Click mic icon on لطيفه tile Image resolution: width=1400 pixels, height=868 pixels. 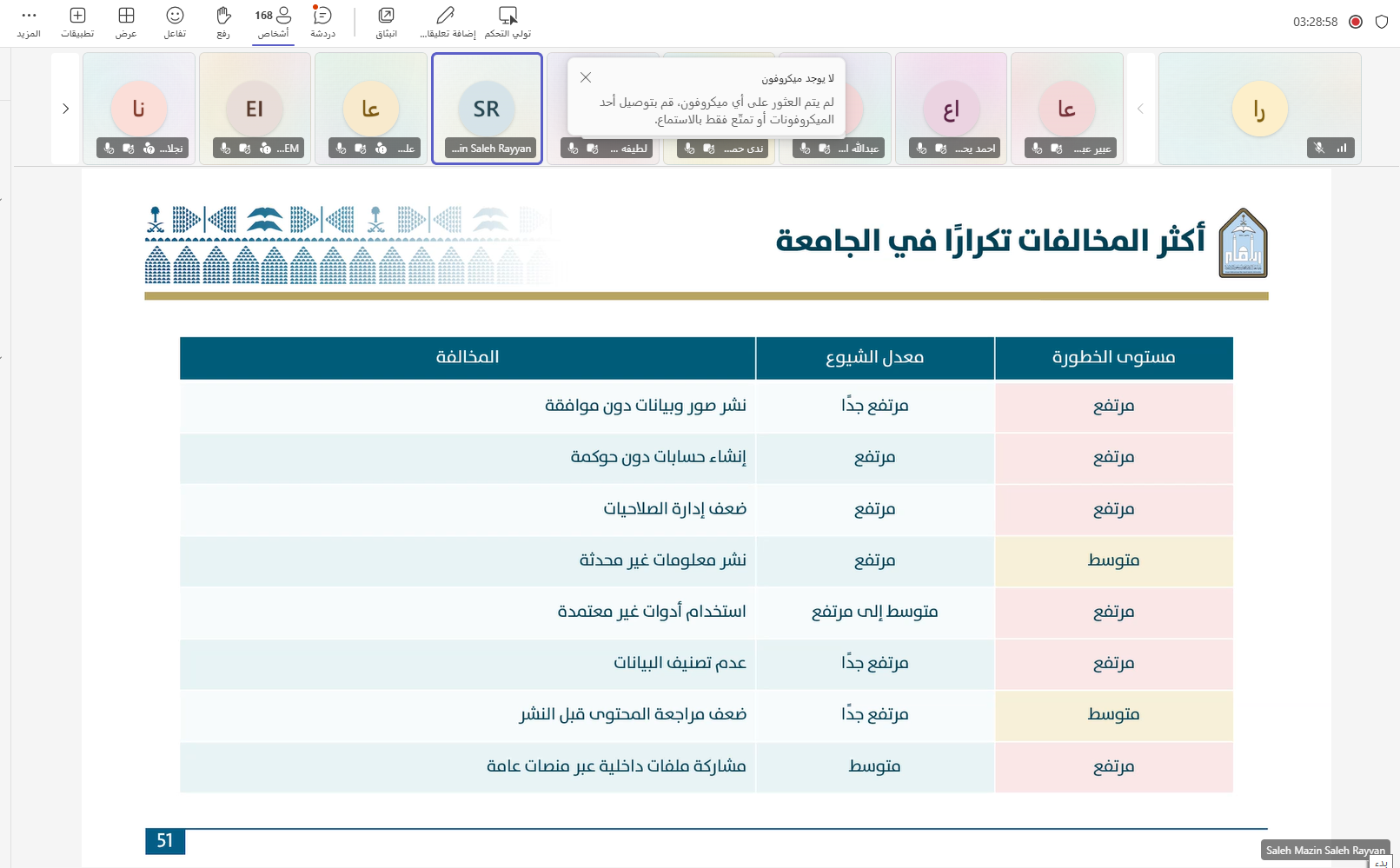click(573, 149)
